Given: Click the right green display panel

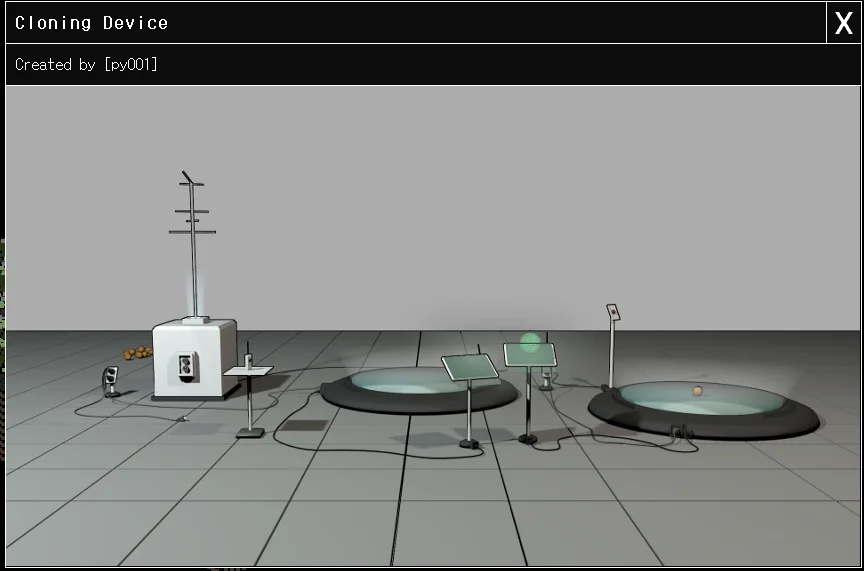Looking at the screenshot, I should [529, 355].
